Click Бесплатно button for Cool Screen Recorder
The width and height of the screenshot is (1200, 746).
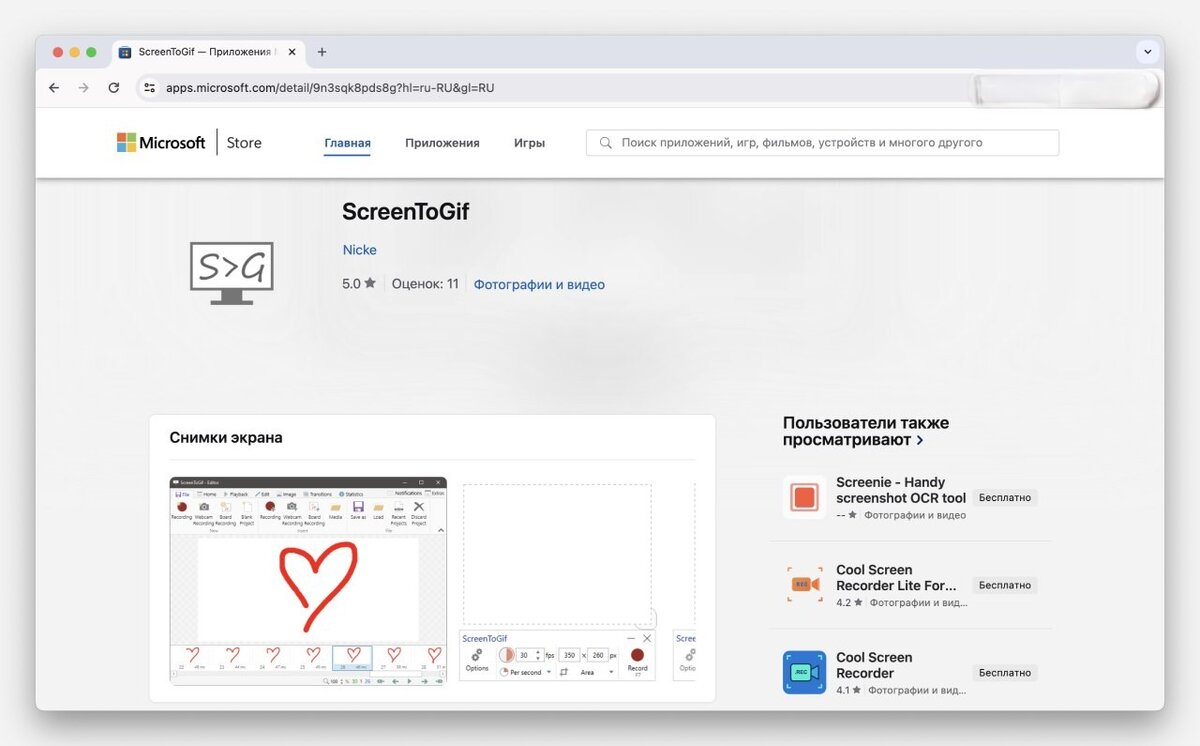tap(1005, 673)
